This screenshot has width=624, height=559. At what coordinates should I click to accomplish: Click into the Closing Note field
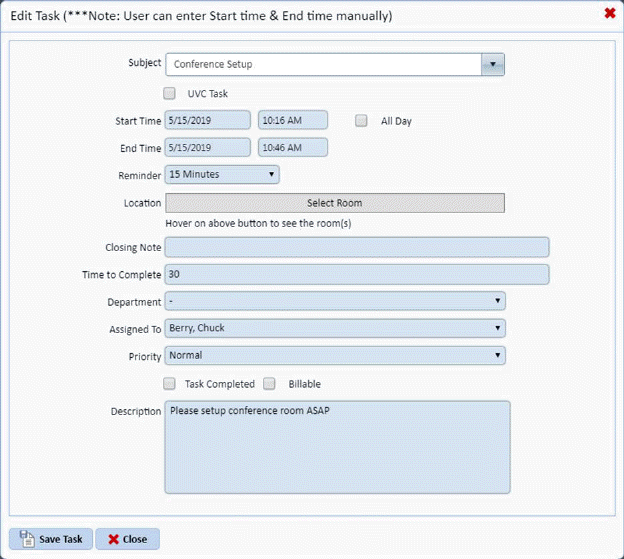click(x=357, y=247)
